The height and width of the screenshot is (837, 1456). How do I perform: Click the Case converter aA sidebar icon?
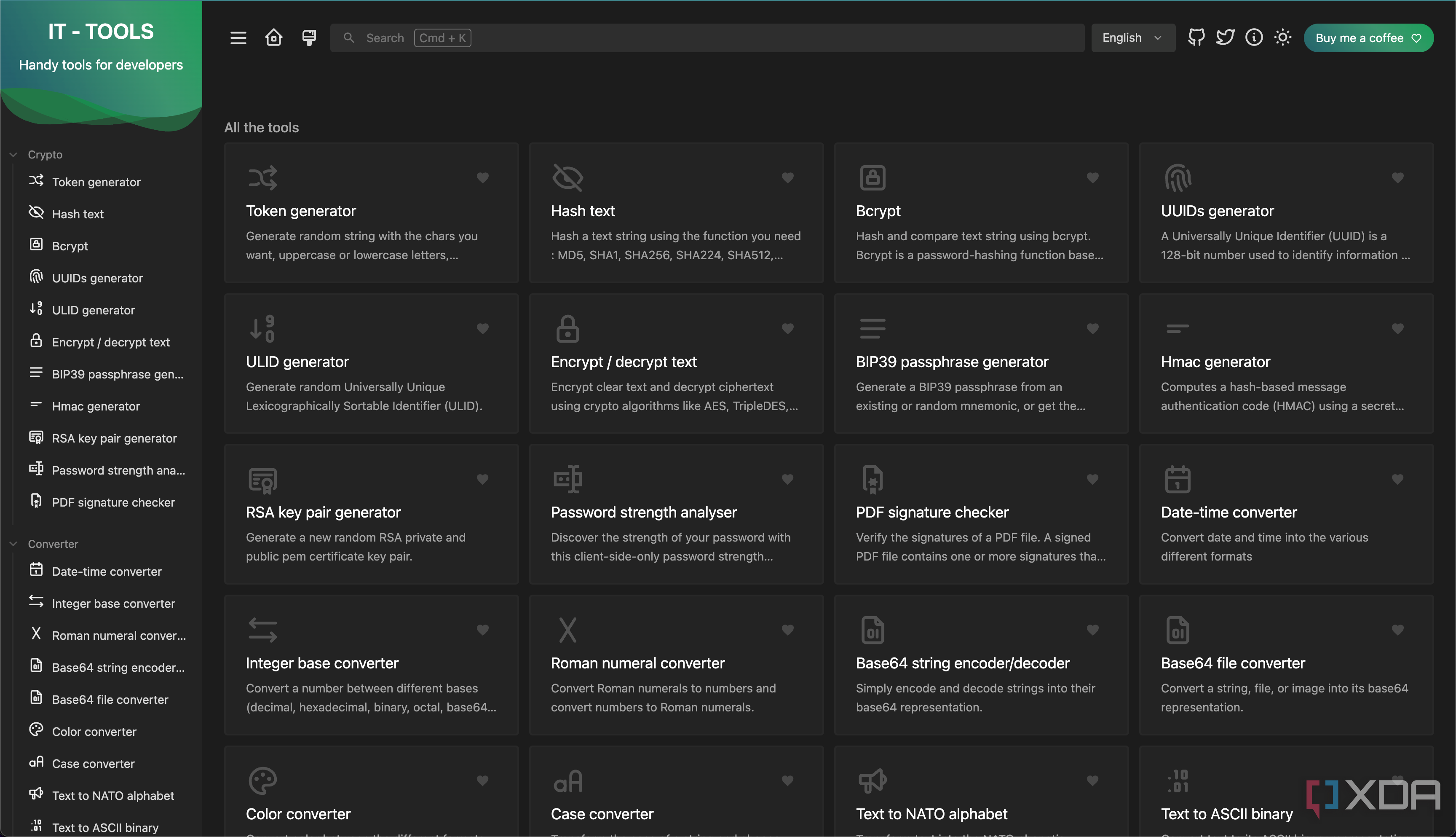pyautogui.click(x=36, y=762)
